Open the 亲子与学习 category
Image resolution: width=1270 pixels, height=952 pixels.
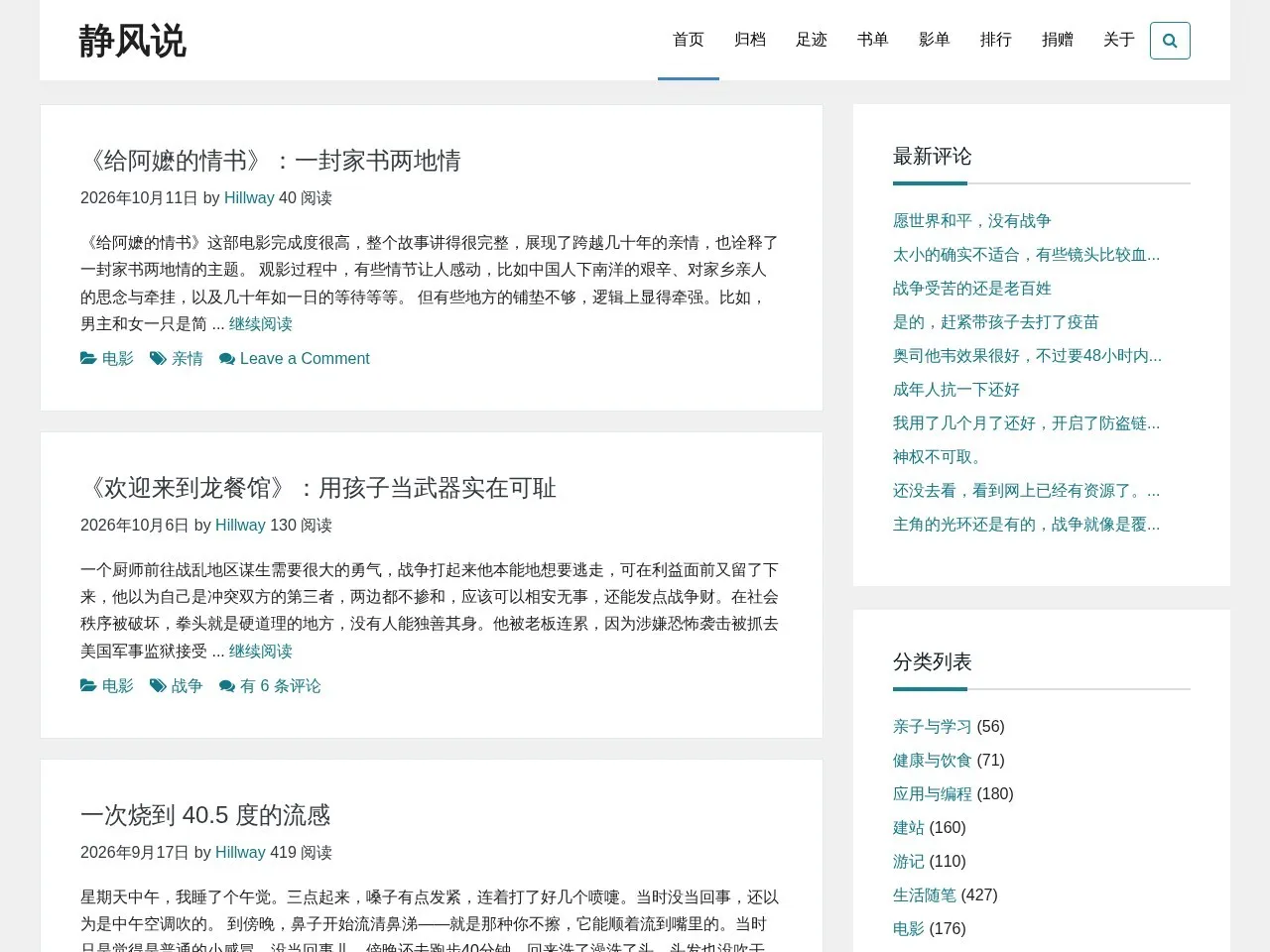[x=933, y=727]
